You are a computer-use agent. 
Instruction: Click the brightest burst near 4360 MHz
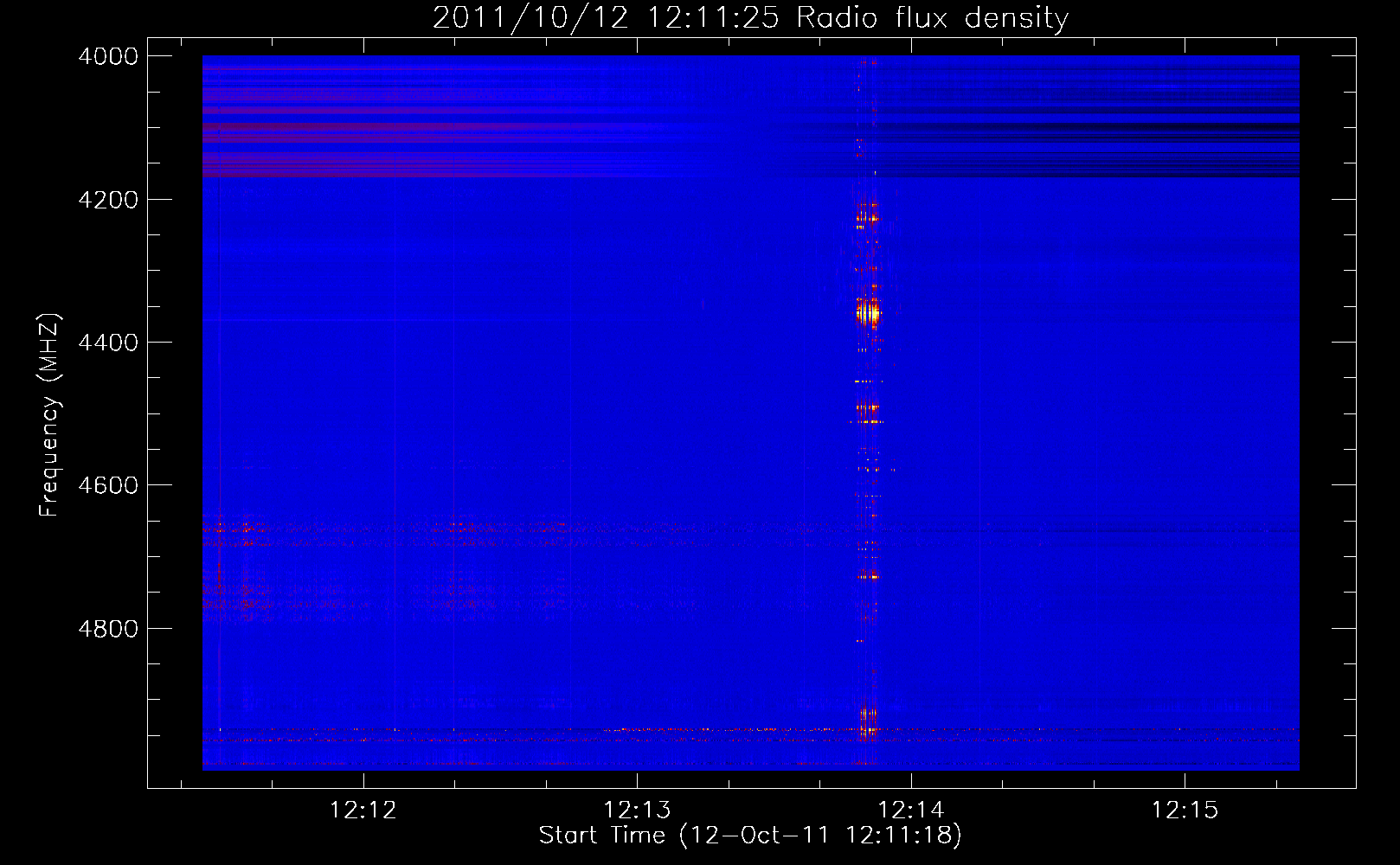(868, 312)
